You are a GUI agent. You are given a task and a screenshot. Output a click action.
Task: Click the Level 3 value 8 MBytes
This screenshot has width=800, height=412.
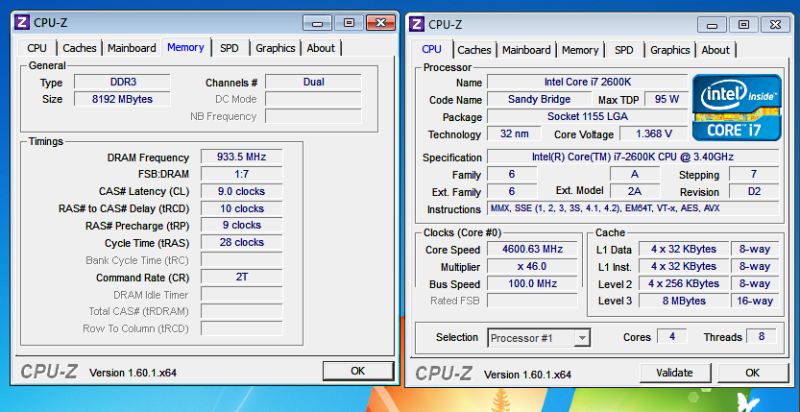click(683, 300)
